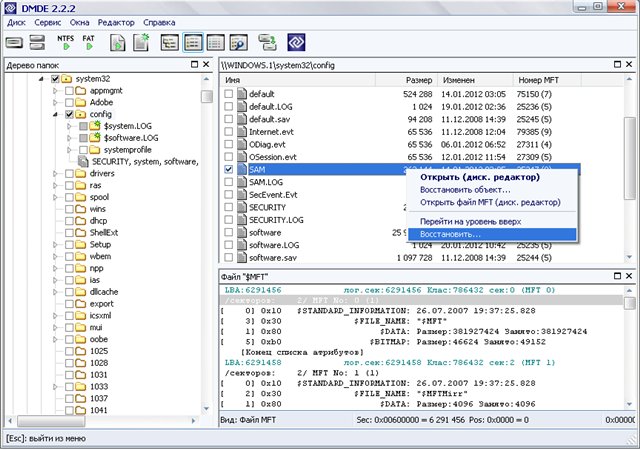Expand the systemprofile tree node
Viewport: 640px width, 450px height.
coord(69,150)
